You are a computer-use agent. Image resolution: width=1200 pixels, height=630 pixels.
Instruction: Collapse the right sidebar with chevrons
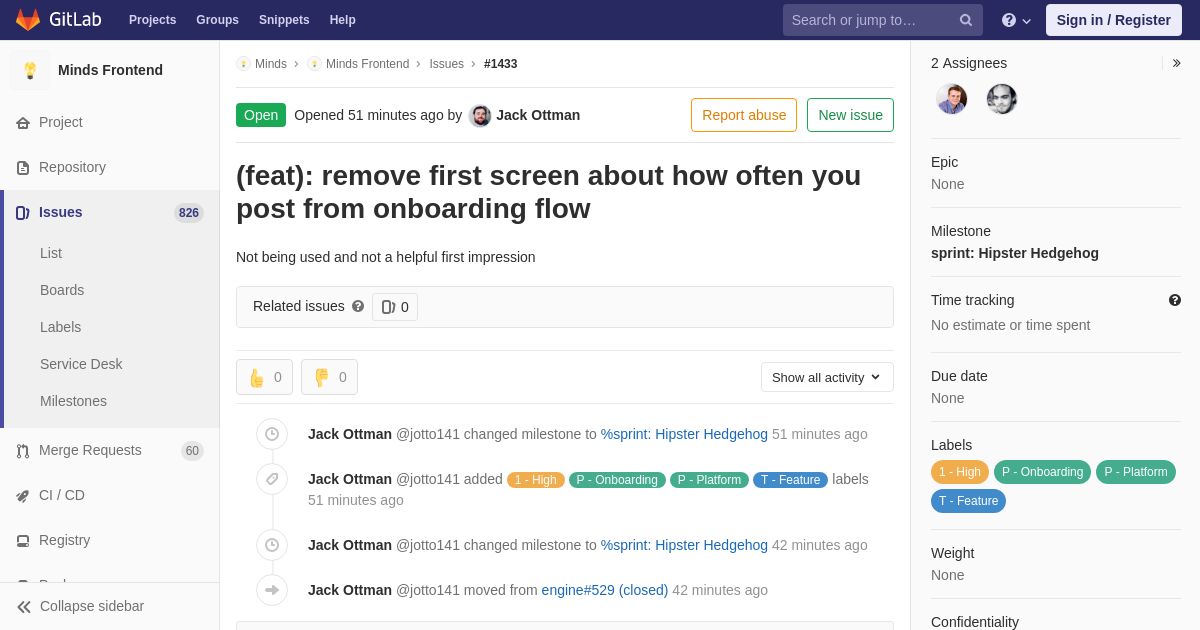click(1176, 63)
